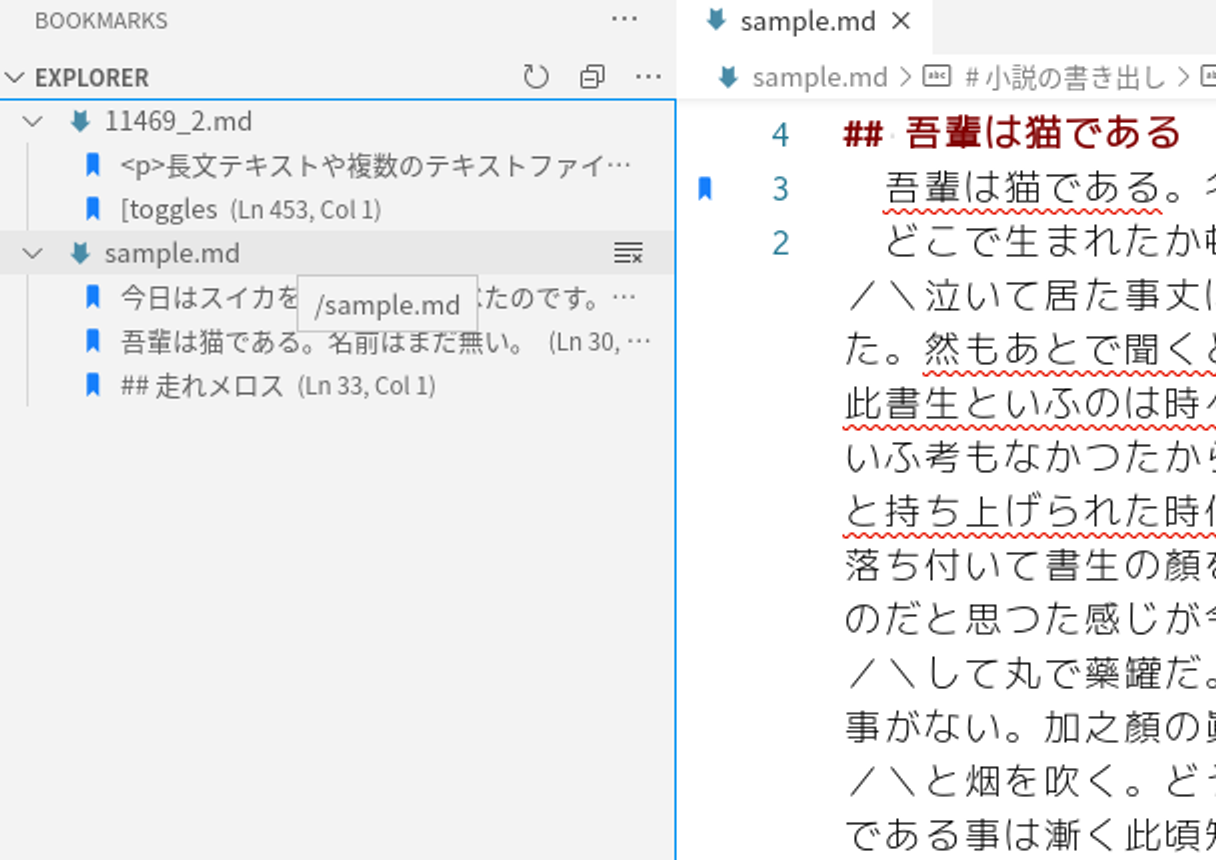Image resolution: width=1216 pixels, height=860 pixels.
Task: Select sample.md file row in bookmarks tree
Action: tap(337, 253)
